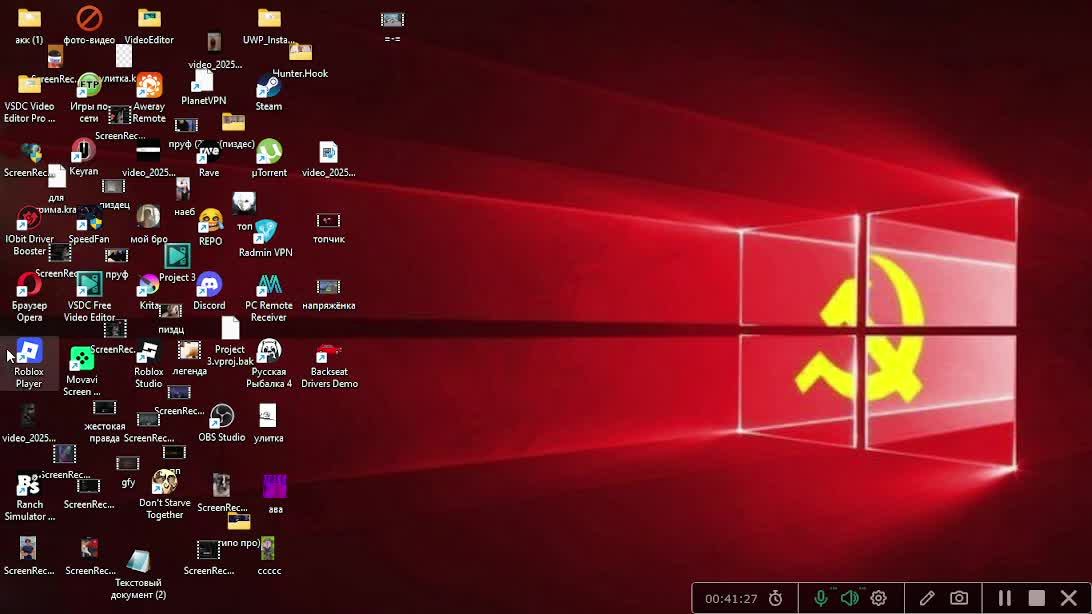Click the recorder timer clock icon

click(x=775, y=598)
